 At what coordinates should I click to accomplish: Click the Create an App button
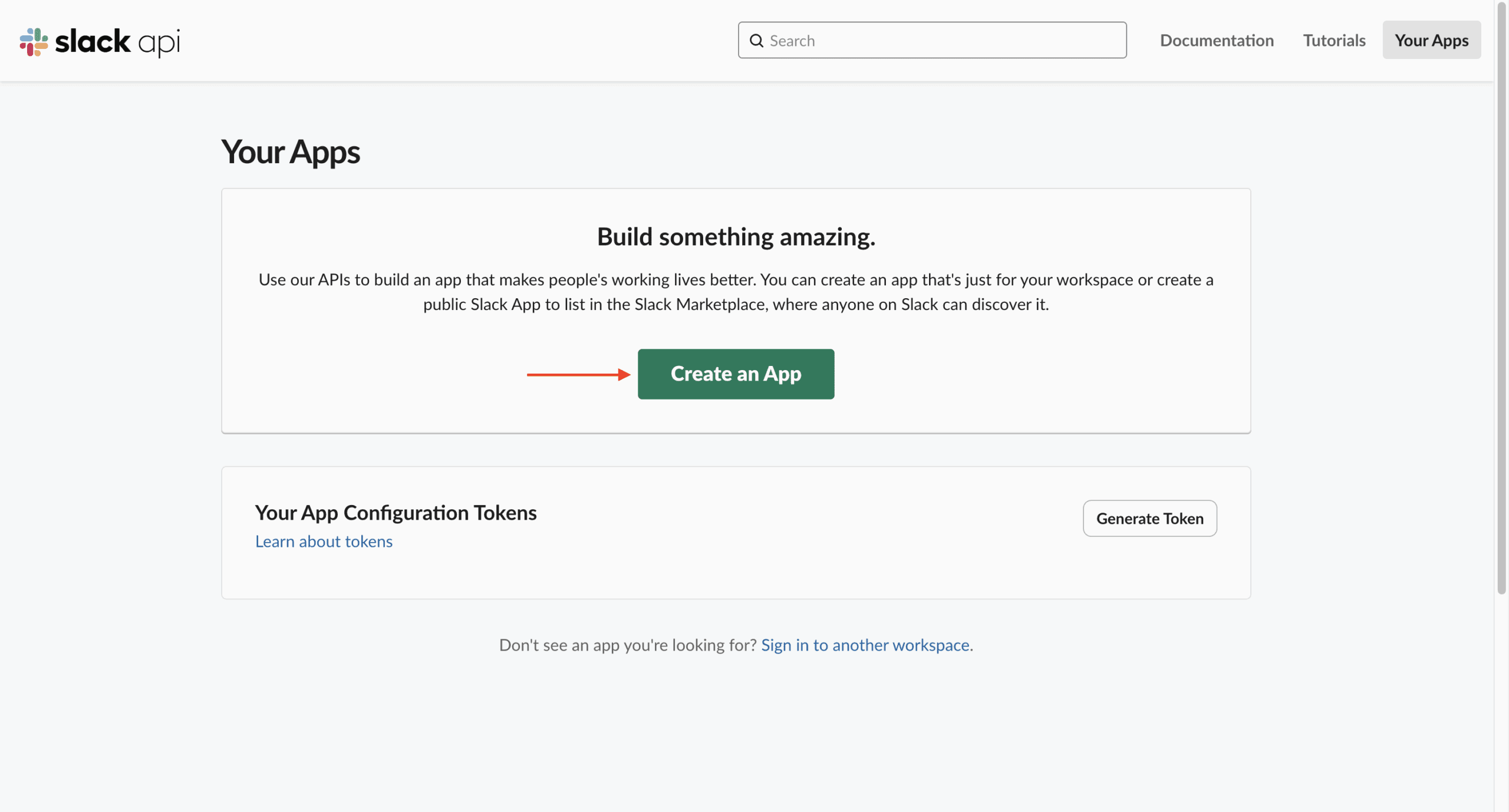(736, 374)
